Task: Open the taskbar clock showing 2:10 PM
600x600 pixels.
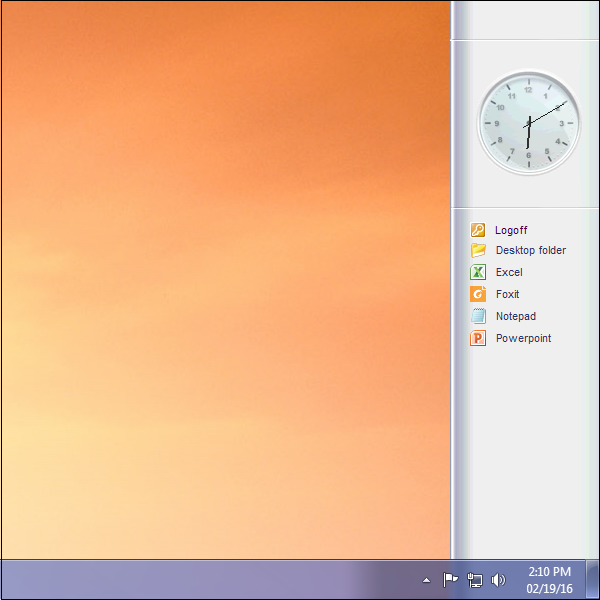Action: coord(549,572)
